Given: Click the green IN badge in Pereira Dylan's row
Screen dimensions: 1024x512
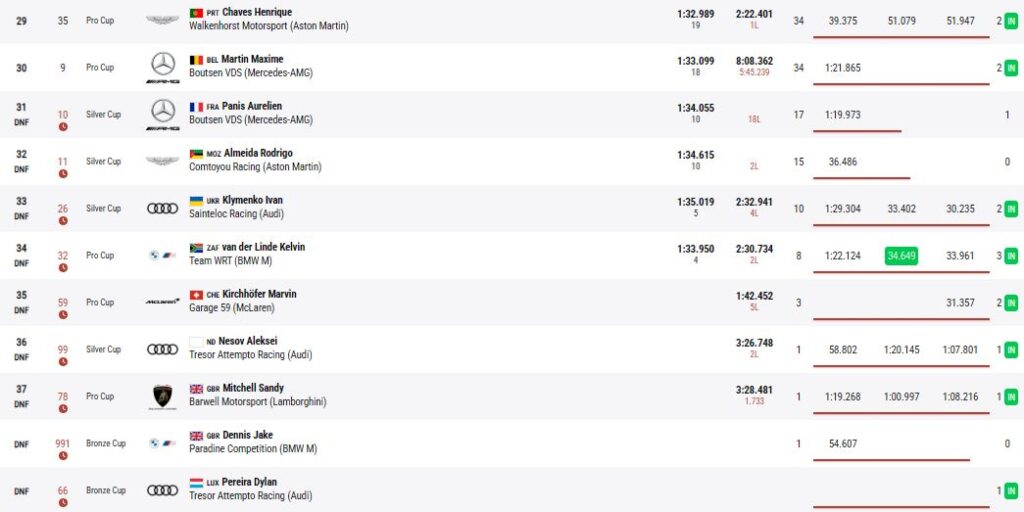Looking at the screenshot, I should coord(1011,491).
